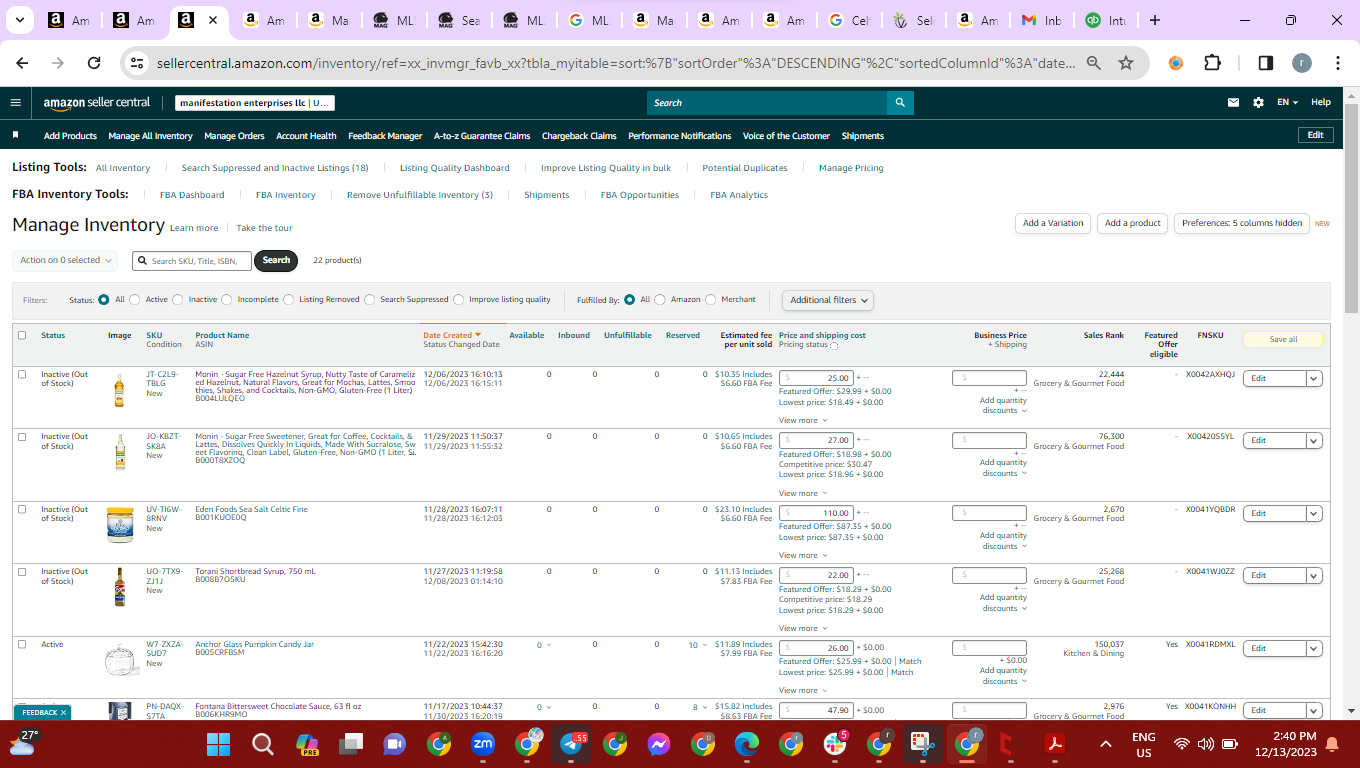Tick the select-all checkbox in table header
This screenshot has width=1360, height=768.
pos(22,335)
